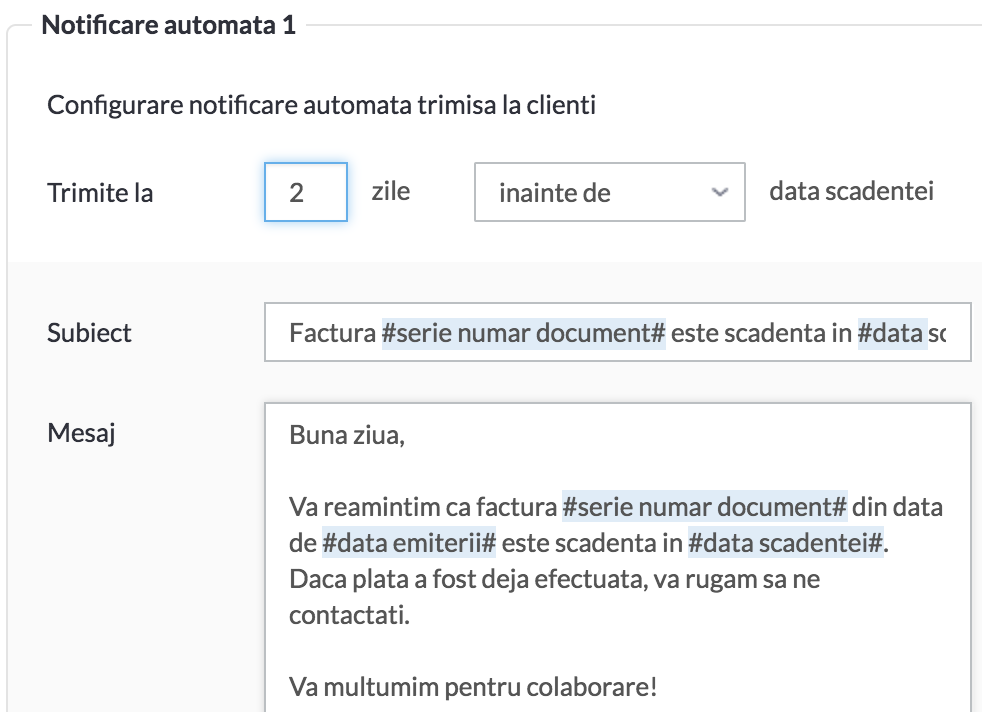Click the word "Factura" in the subject
The width and height of the screenshot is (982, 712).
pos(332,332)
